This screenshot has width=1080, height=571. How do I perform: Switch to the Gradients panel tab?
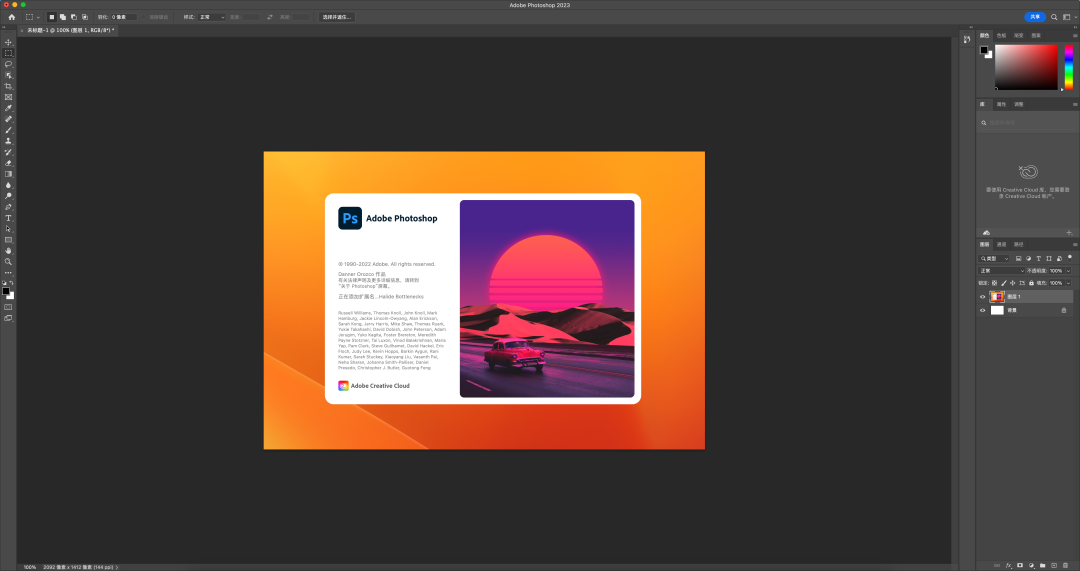(x=1019, y=35)
